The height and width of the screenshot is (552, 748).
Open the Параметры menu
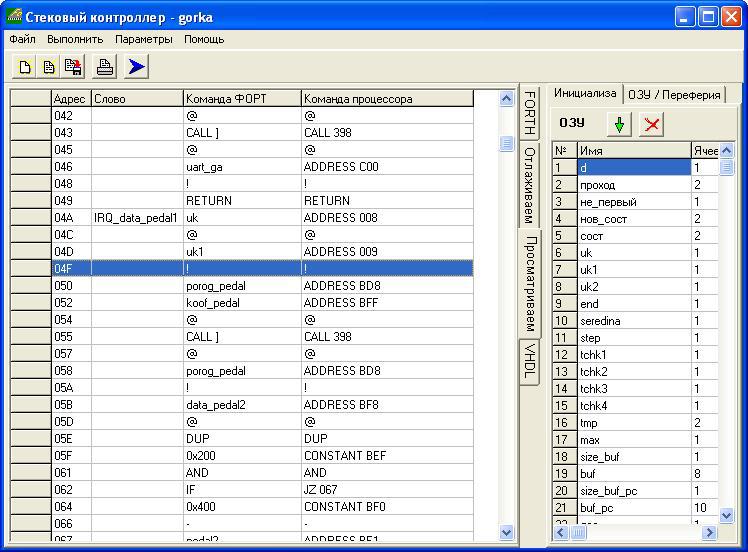[144, 39]
